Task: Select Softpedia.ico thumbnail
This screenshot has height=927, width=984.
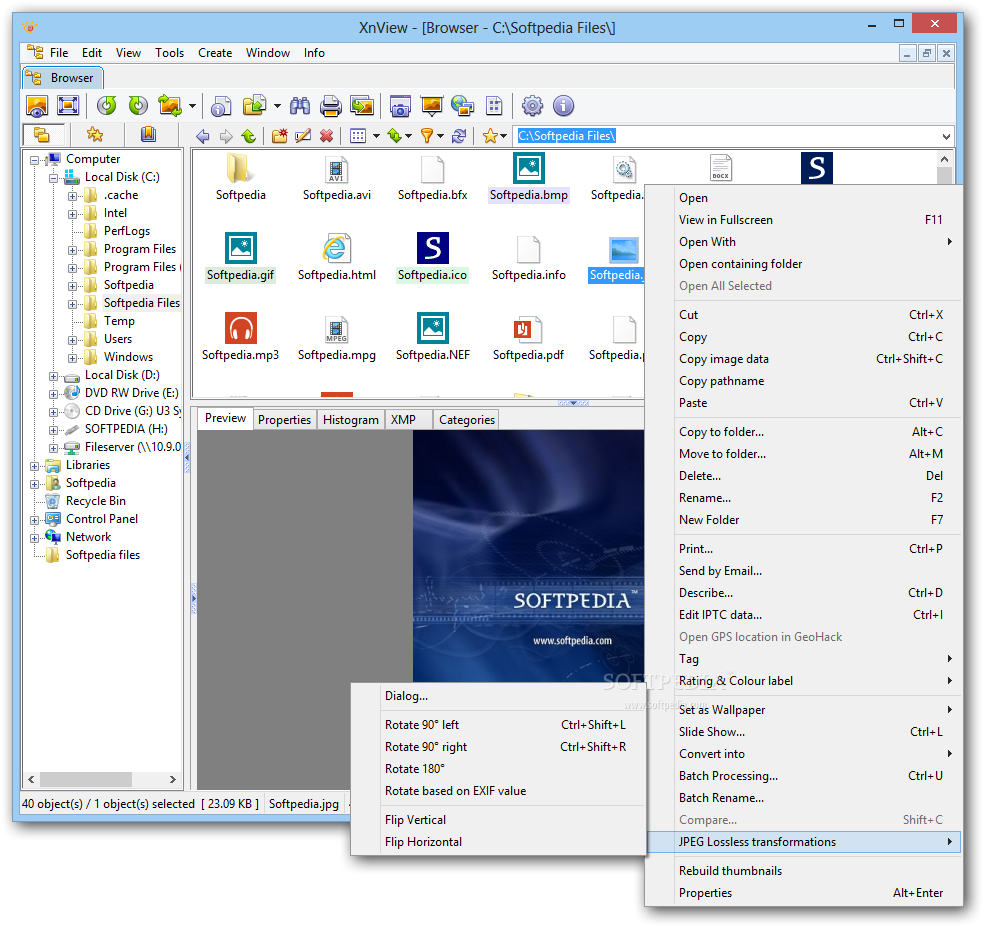Action: point(432,257)
